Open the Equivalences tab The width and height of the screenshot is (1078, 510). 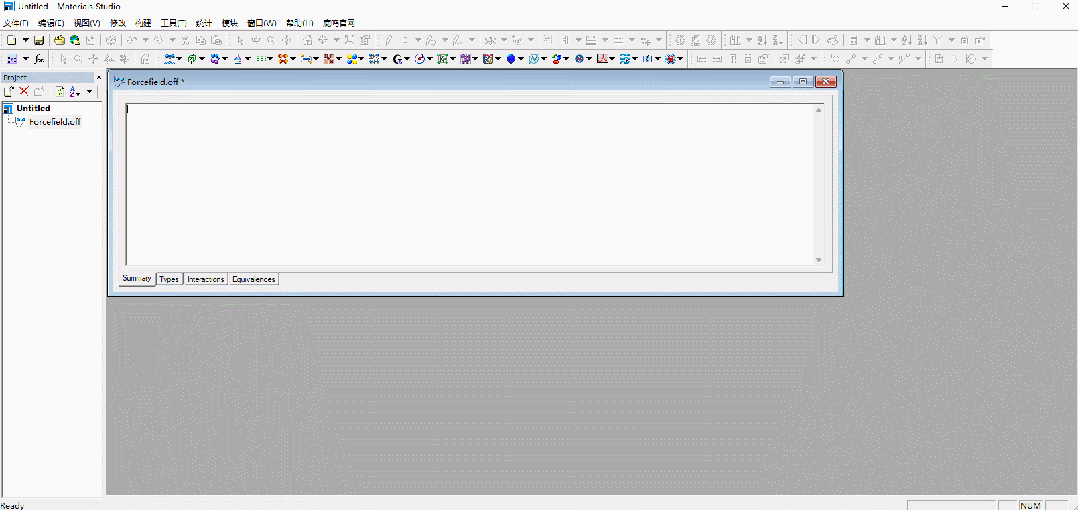pyautogui.click(x=253, y=279)
